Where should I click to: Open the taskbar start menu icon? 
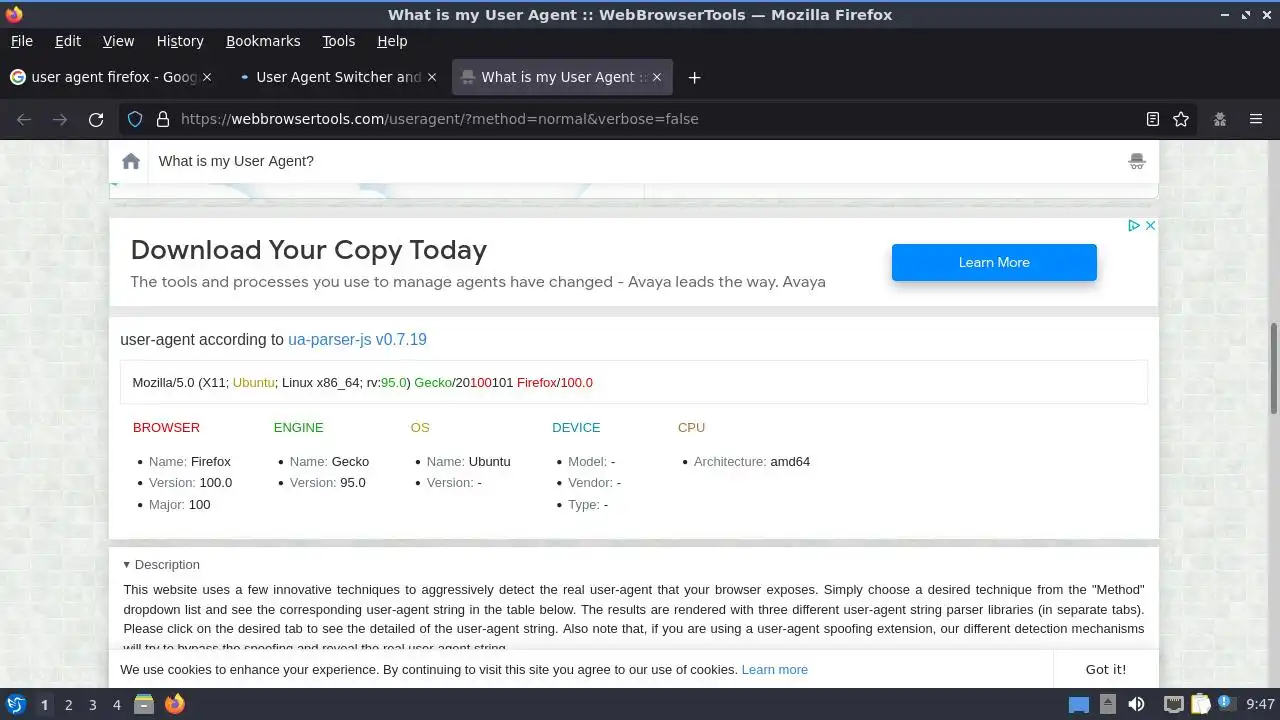click(15, 704)
